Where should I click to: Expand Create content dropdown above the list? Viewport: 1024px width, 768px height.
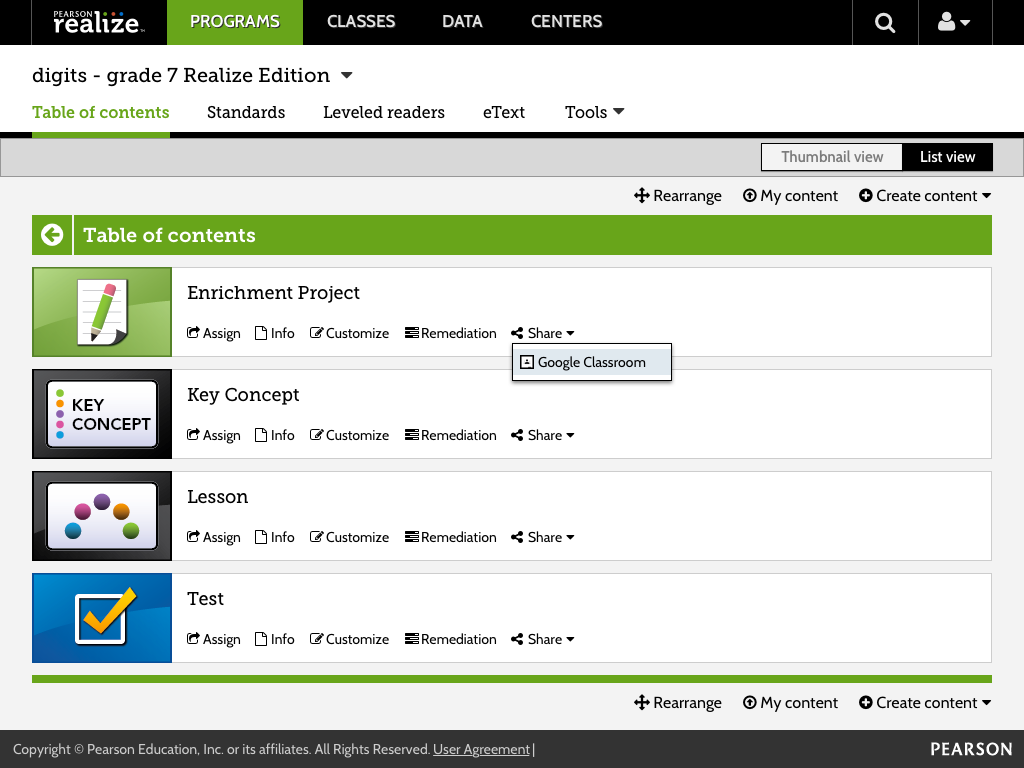click(925, 196)
